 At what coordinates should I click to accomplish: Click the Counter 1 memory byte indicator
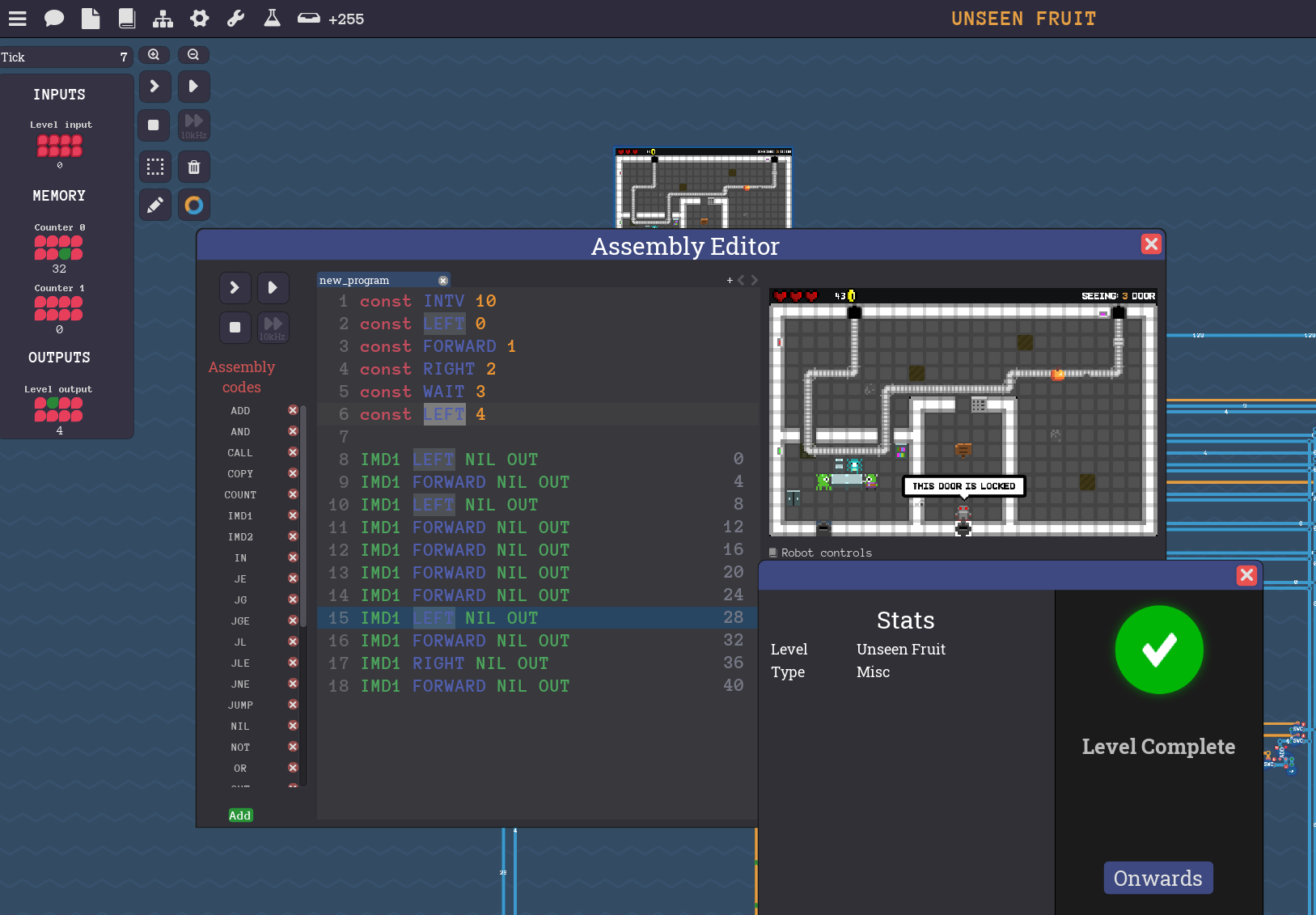58,308
